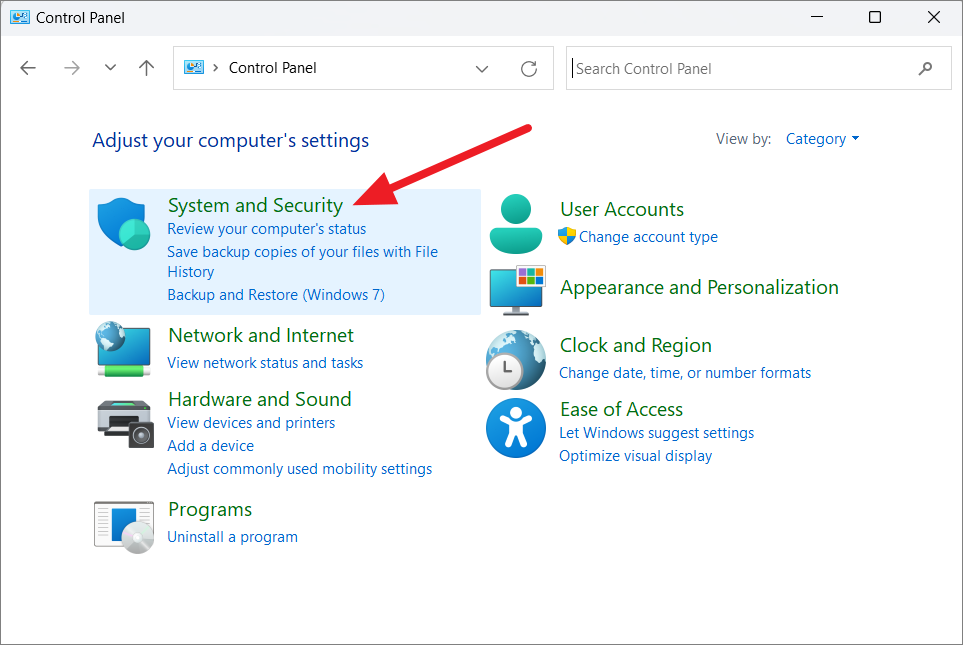Open the recent locations chevron
This screenshot has width=963, height=645.
pos(110,68)
